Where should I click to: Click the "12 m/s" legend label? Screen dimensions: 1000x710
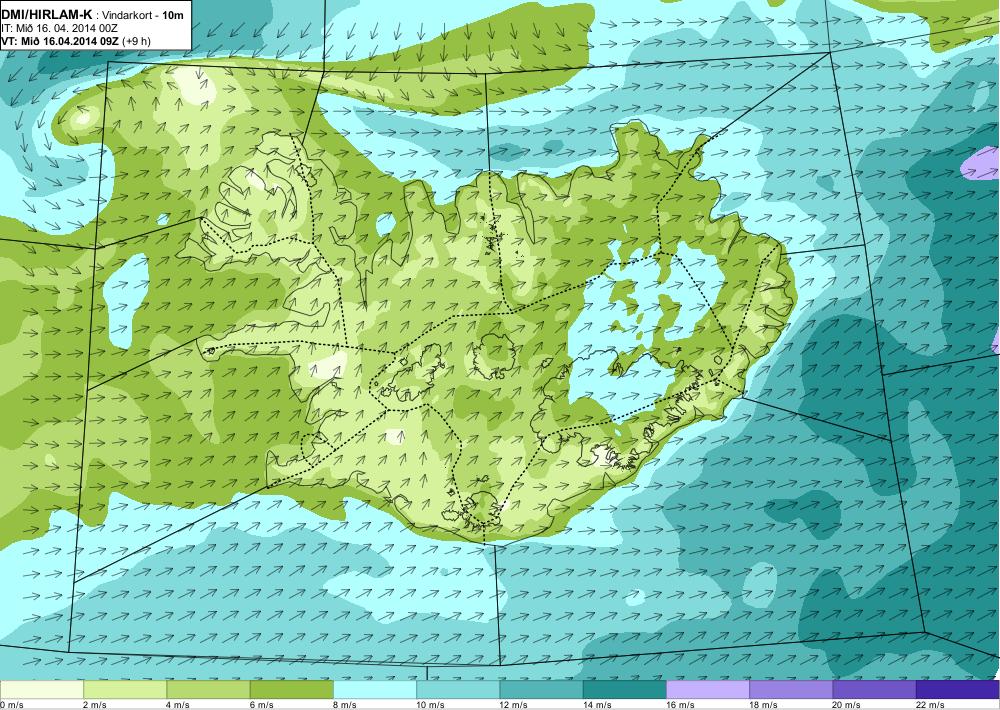[514, 705]
